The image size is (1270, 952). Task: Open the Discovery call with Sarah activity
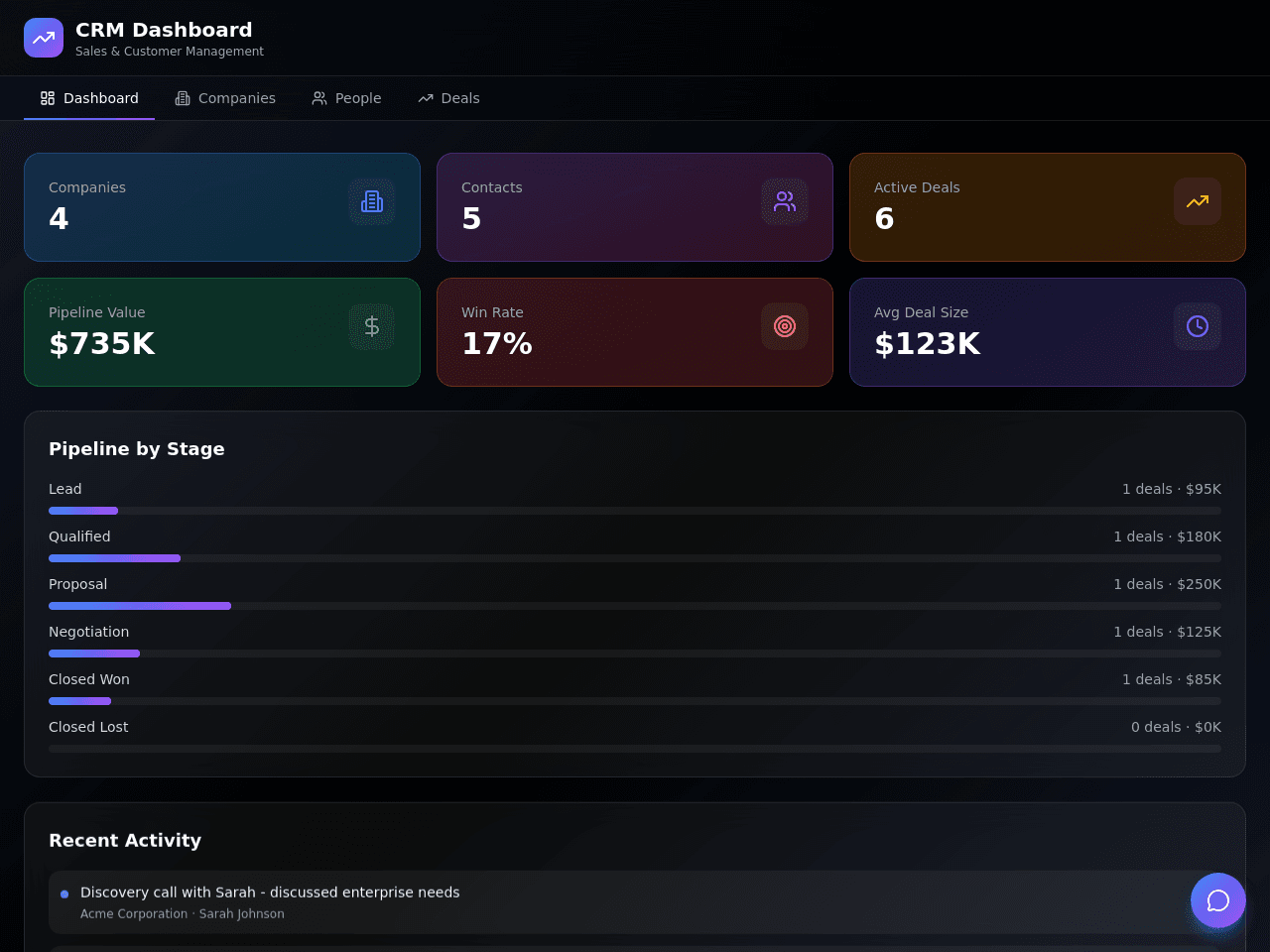pyautogui.click(x=635, y=902)
